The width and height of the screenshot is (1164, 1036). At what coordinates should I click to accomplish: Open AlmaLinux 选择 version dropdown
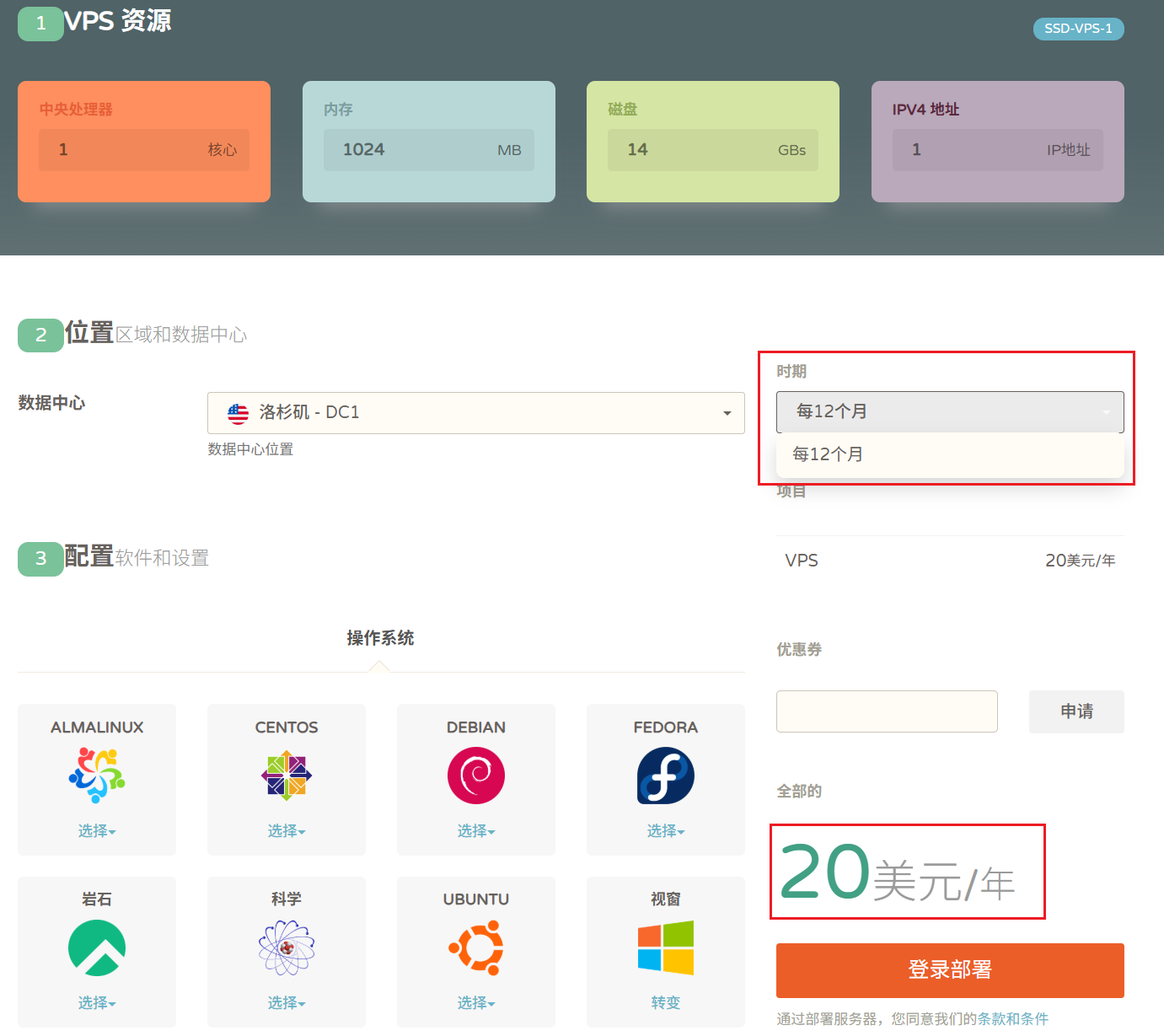[x=97, y=831]
